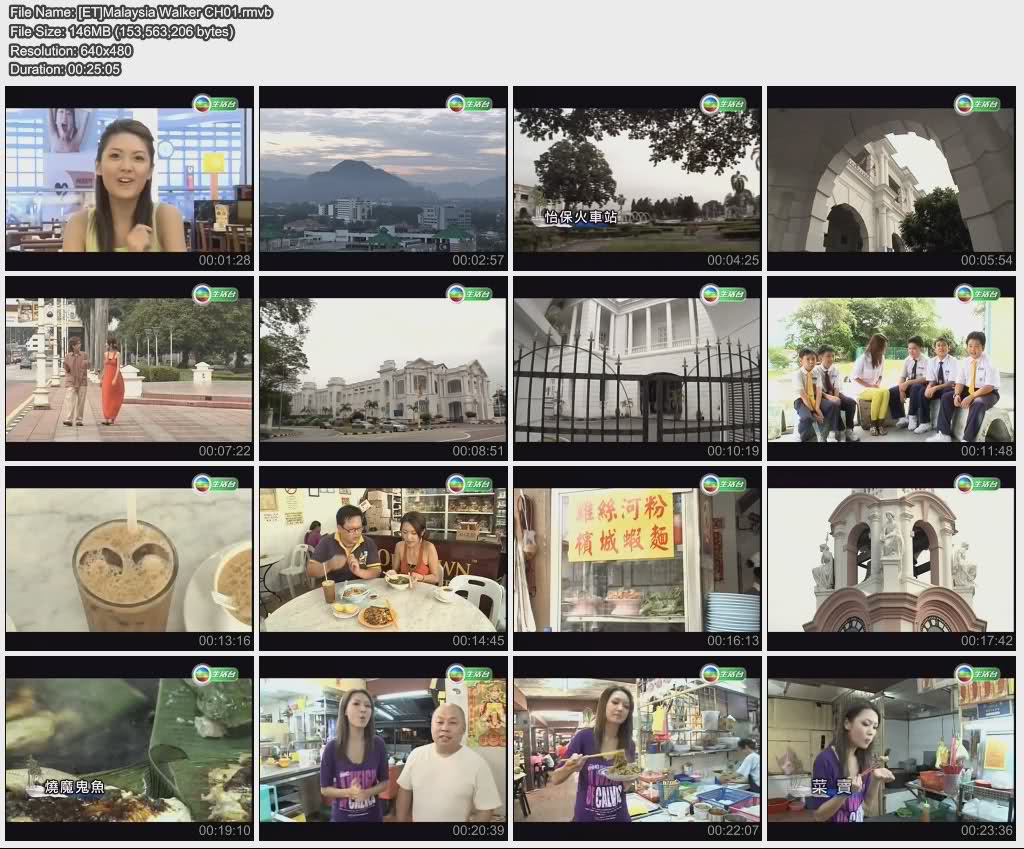Click the 00:04:25 timestamp
1024x849 pixels.
733,260
